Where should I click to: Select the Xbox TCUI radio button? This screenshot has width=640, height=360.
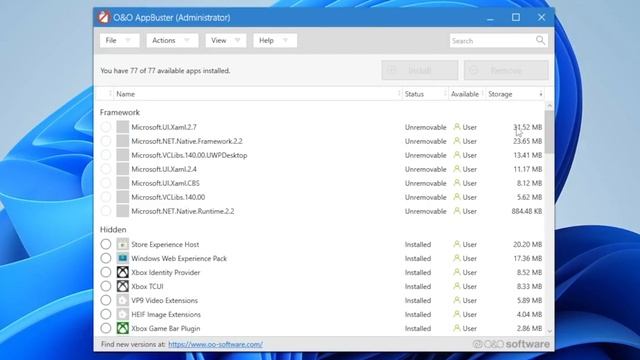coord(106,286)
